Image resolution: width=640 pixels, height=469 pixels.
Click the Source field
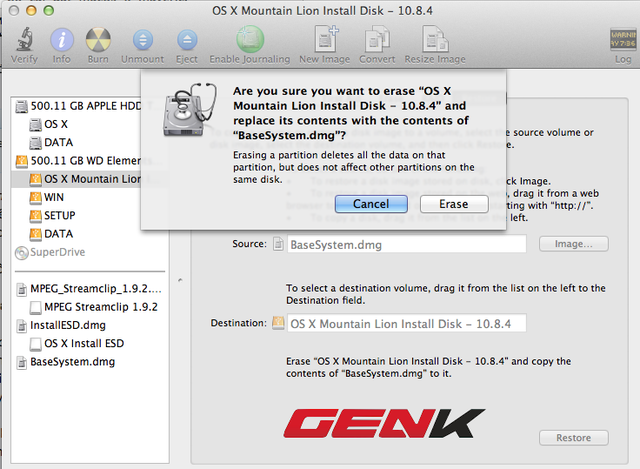pyautogui.click(x=407, y=245)
